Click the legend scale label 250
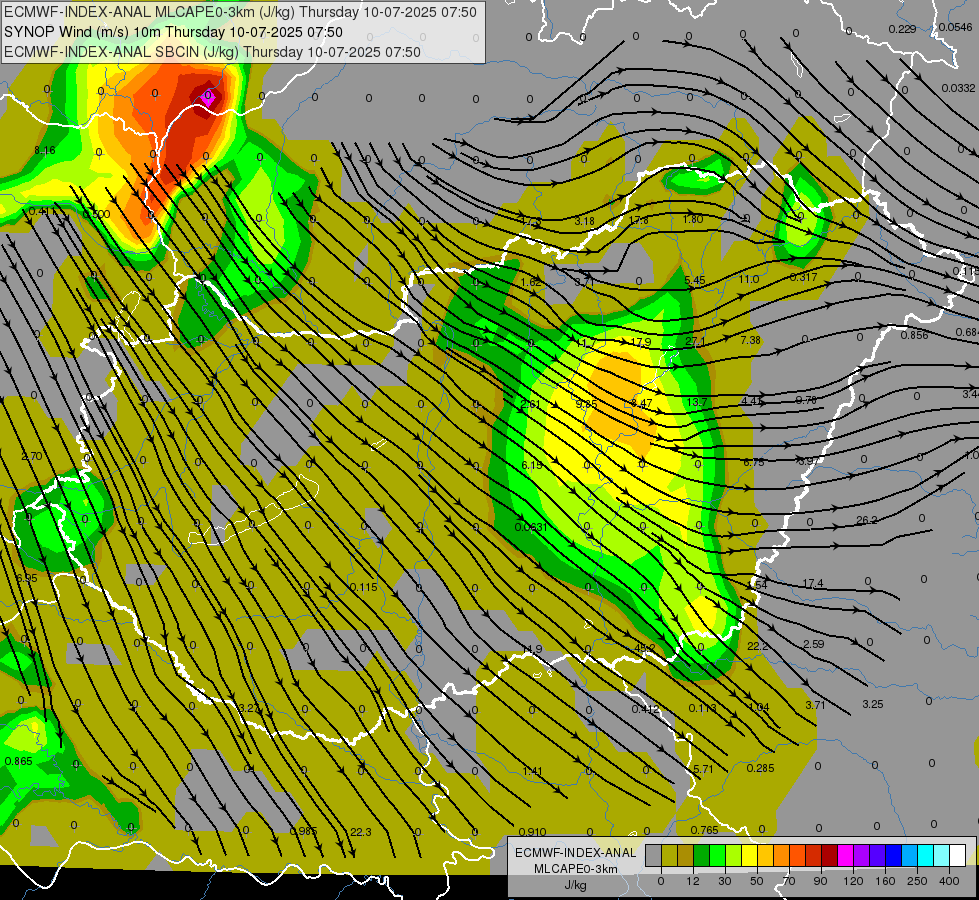 [x=917, y=881]
